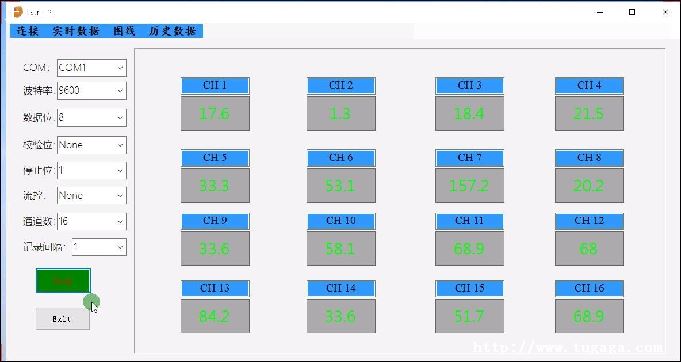
Task: Click the CH 13 reading 84.2
Action: [215, 316]
